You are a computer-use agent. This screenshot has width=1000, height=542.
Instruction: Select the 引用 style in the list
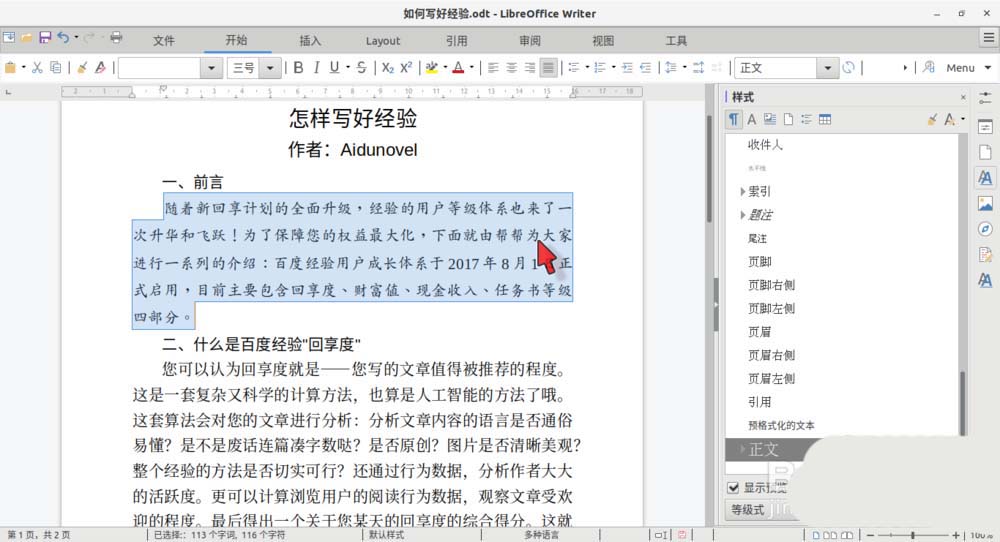pyautogui.click(x=759, y=402)
